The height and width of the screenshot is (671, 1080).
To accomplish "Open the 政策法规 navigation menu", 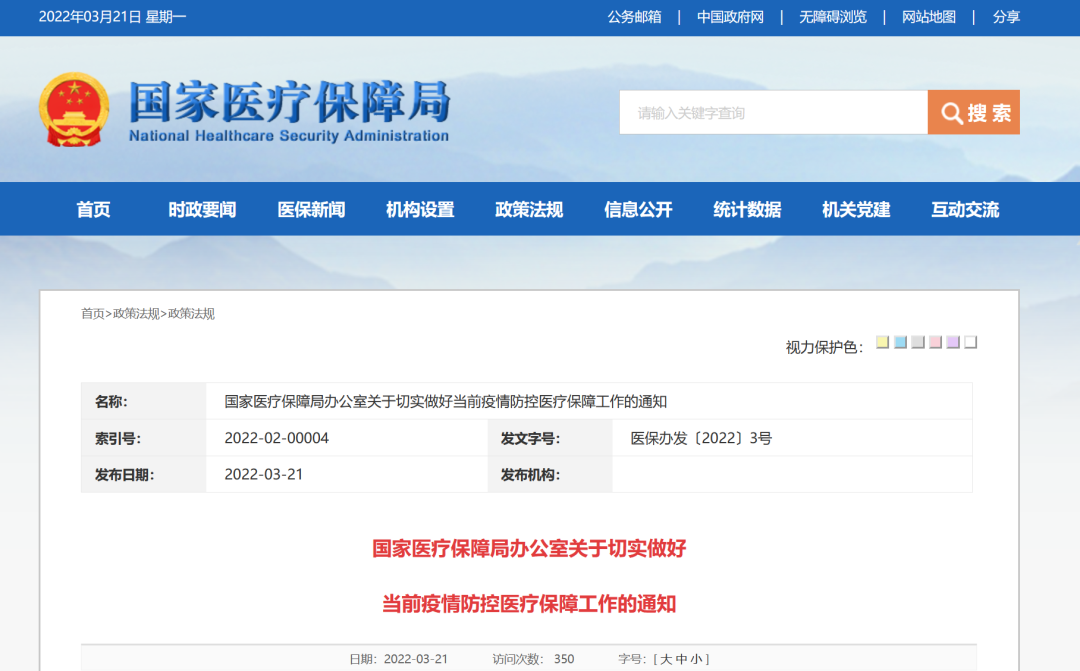I will (x=528, y=209).
